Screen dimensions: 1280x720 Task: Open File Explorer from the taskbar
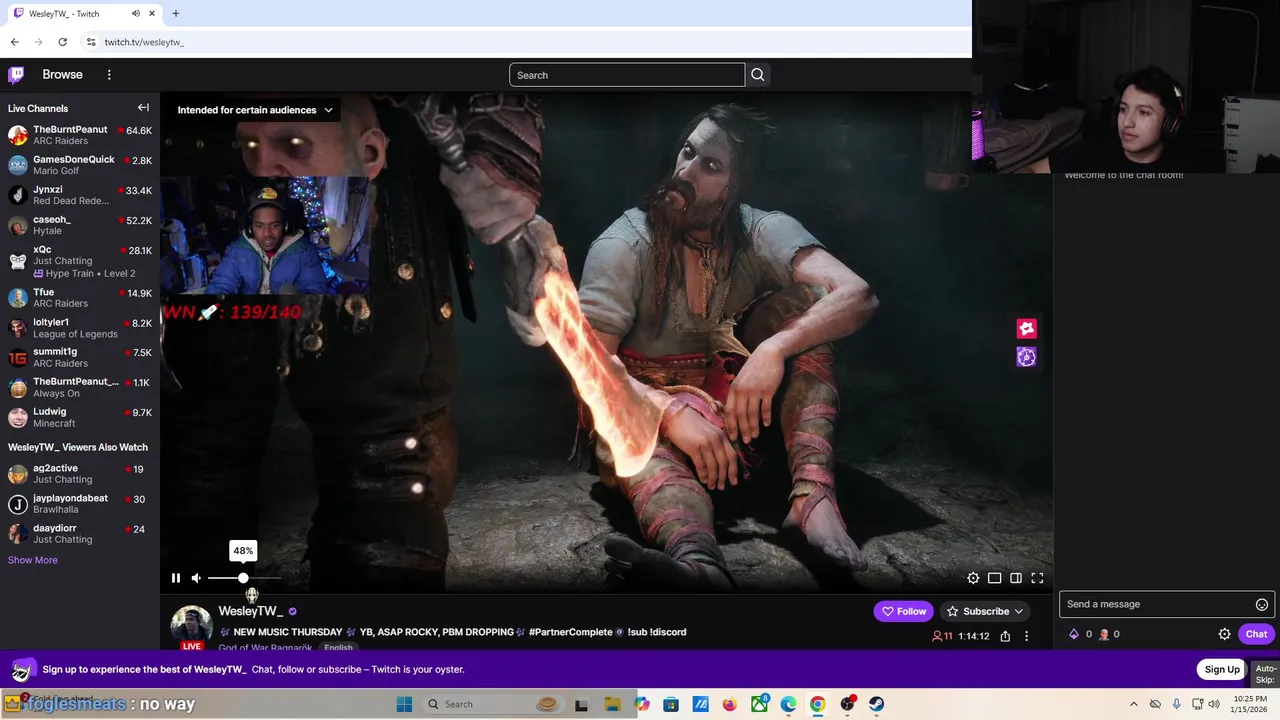coord(612,704)
